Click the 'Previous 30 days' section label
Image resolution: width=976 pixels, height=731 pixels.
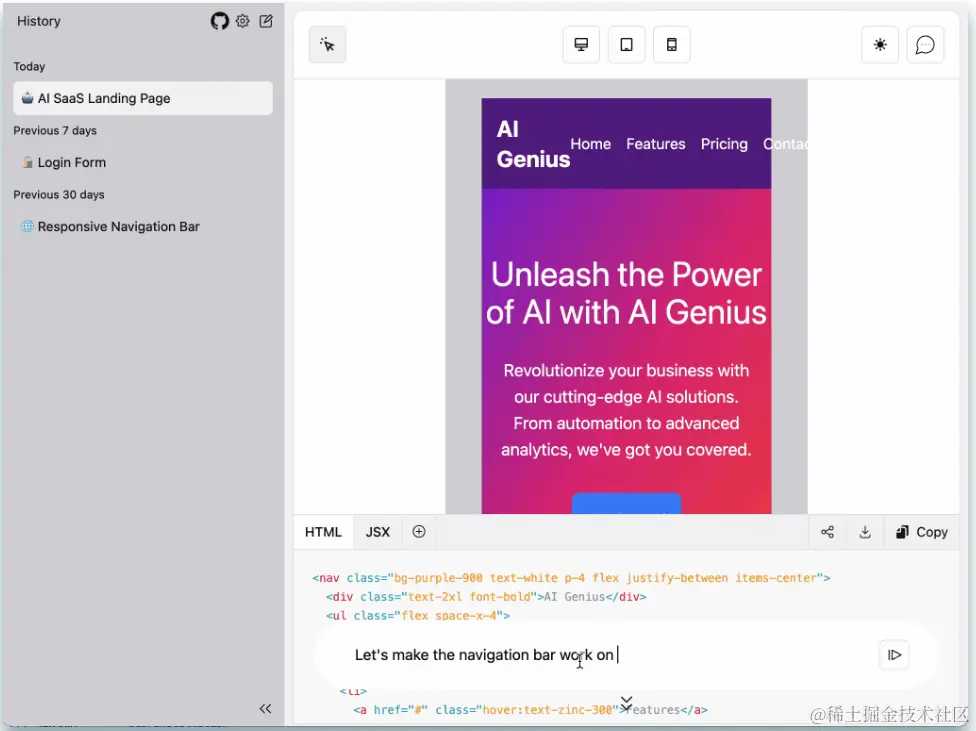(59, 195)
